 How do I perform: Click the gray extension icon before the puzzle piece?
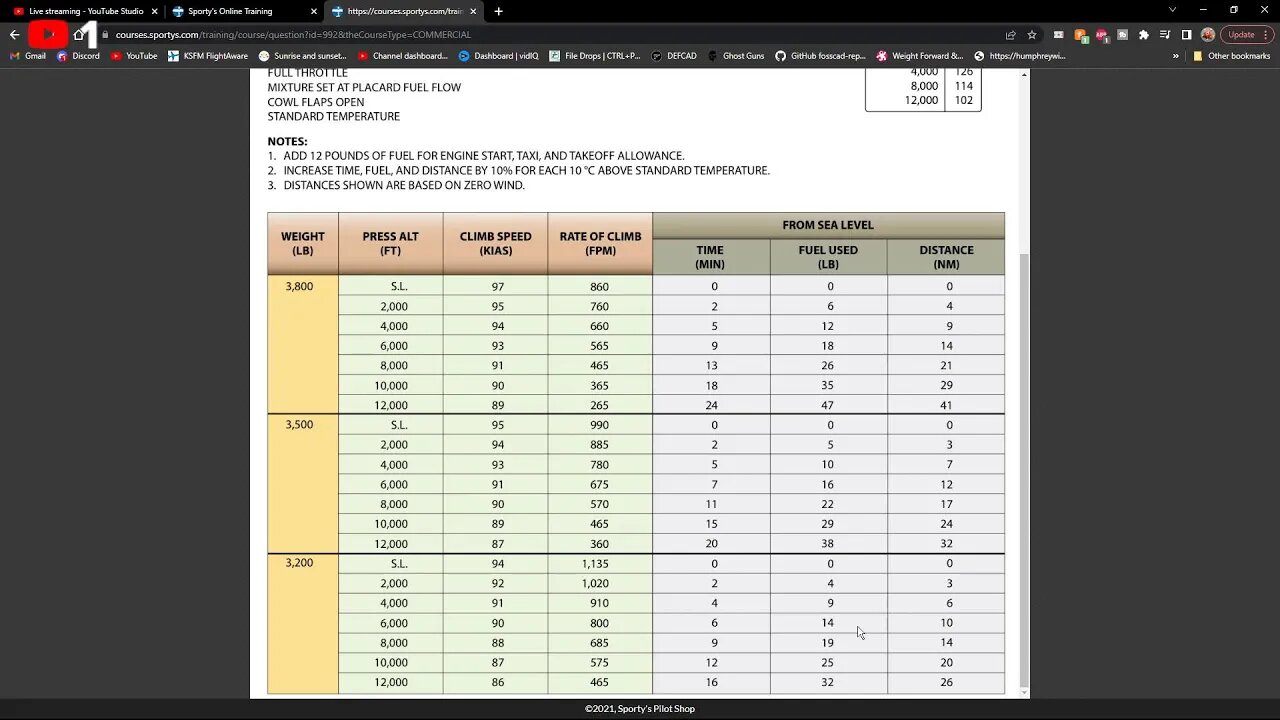(x=1122, y=34)
